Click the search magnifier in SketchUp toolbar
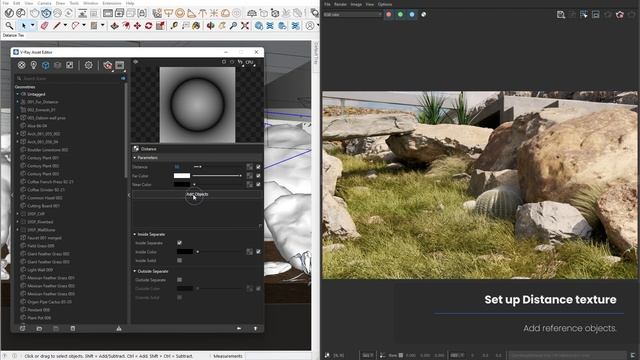 click(9, 26)
